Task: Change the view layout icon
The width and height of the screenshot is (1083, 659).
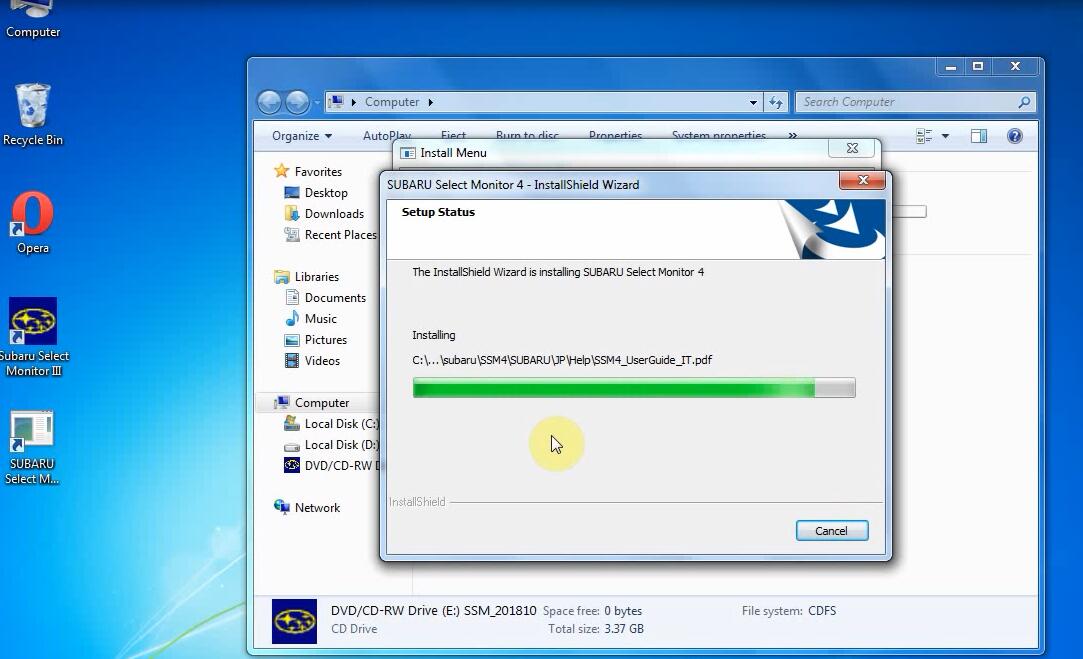Action: 924,136
